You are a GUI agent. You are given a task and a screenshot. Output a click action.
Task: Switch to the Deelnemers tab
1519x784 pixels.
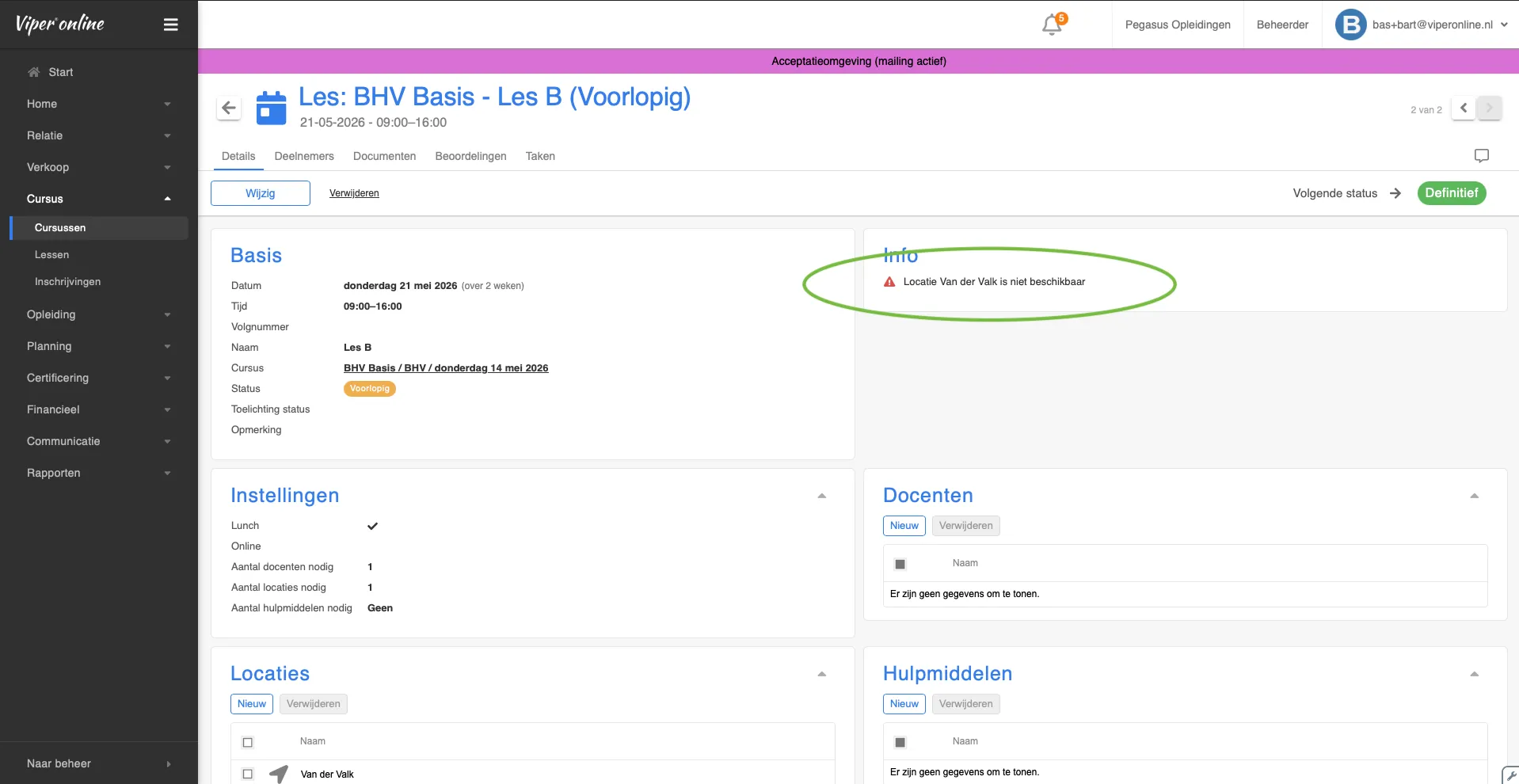click(304, 156)
